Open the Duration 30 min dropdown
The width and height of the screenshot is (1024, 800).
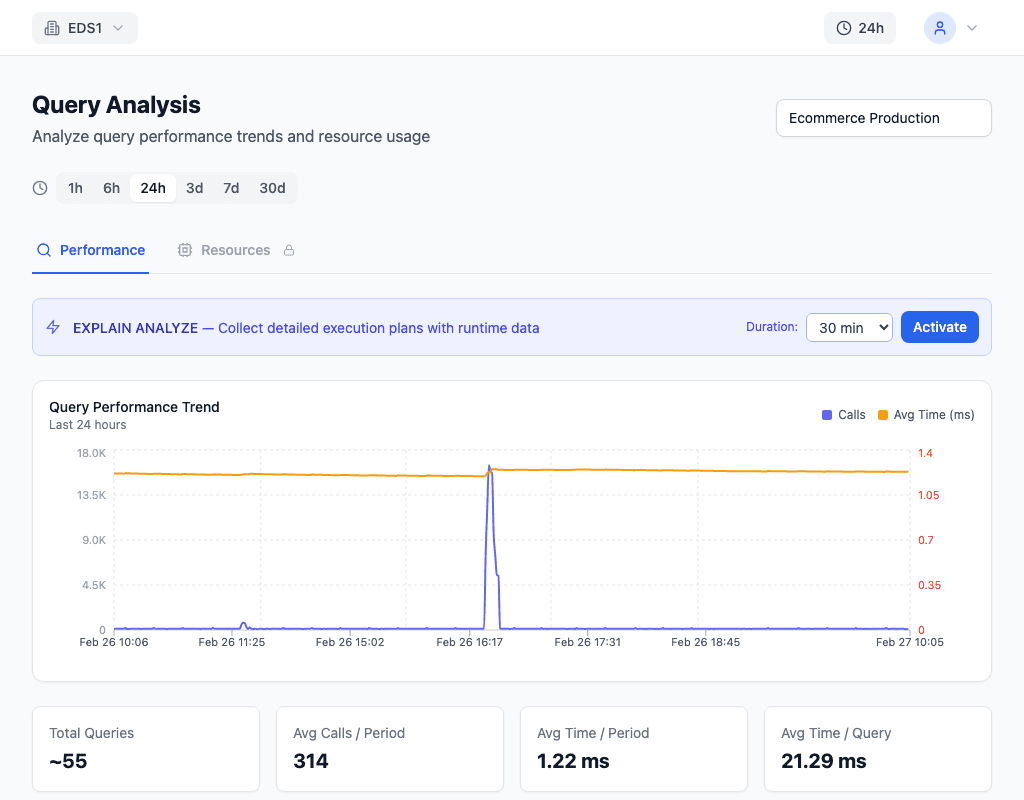pyautogui.click(x=849, y=327)
